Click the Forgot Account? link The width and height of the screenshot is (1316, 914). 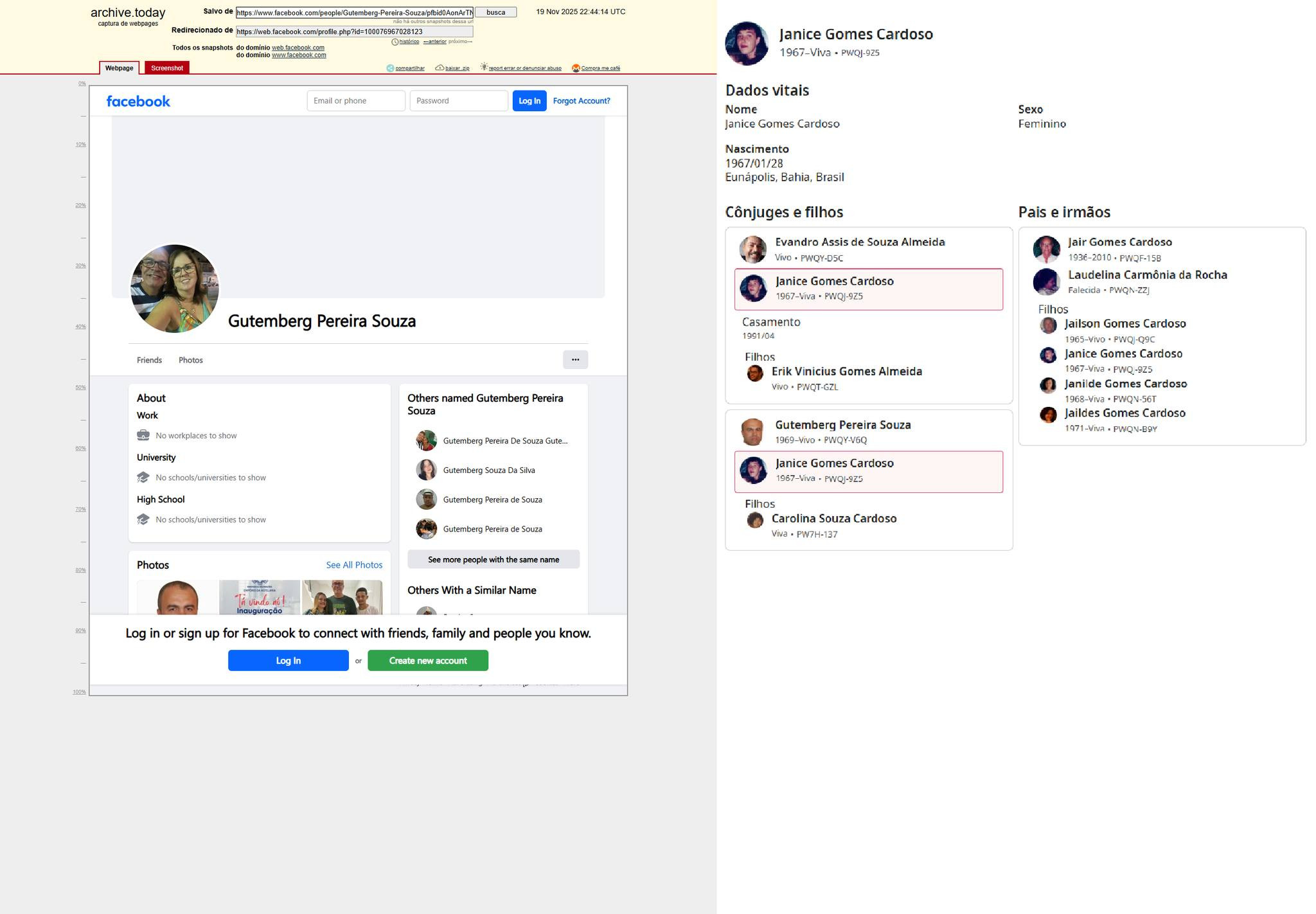(x=581, y=101)
